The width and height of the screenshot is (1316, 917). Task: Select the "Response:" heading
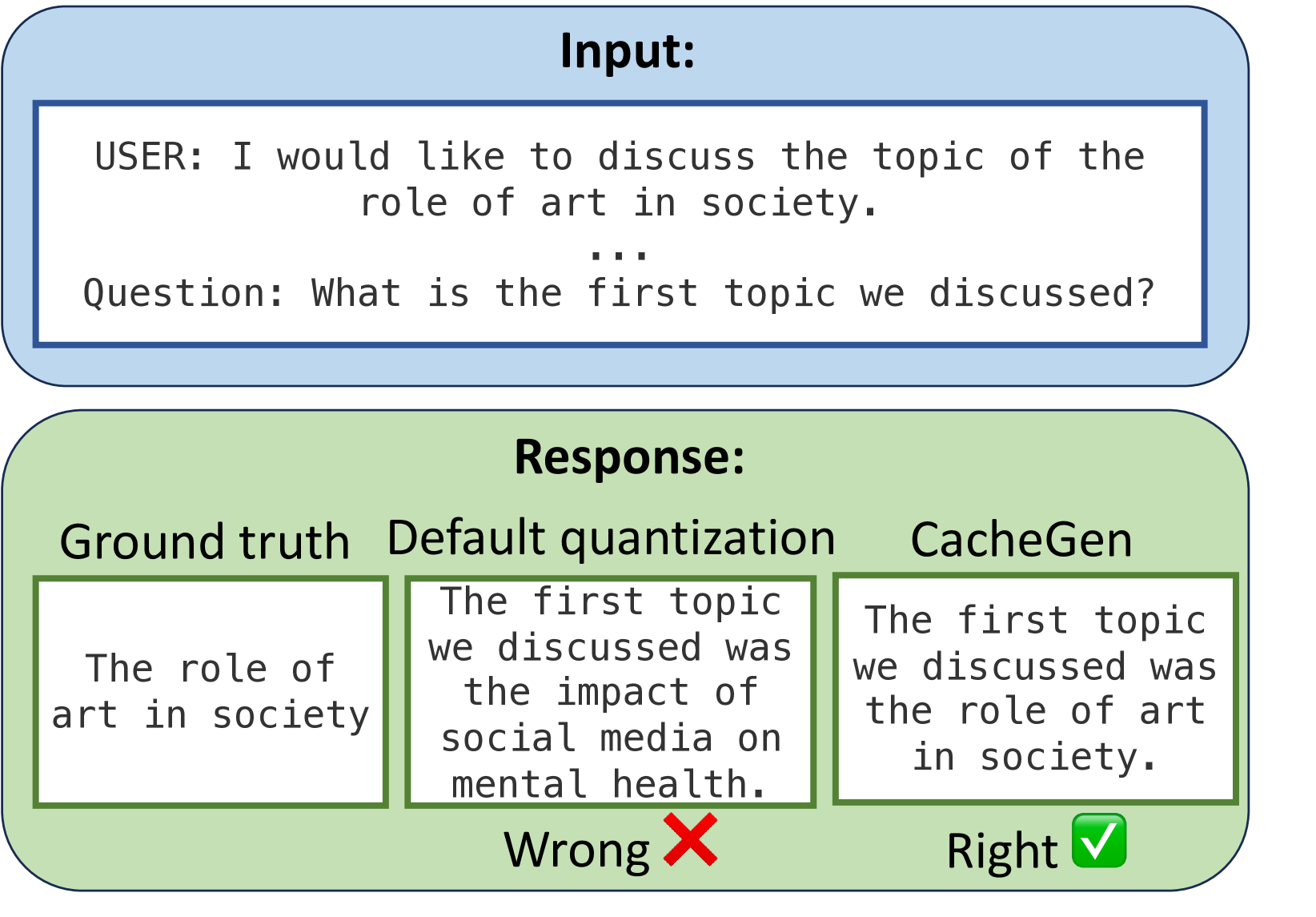(629, 457)
